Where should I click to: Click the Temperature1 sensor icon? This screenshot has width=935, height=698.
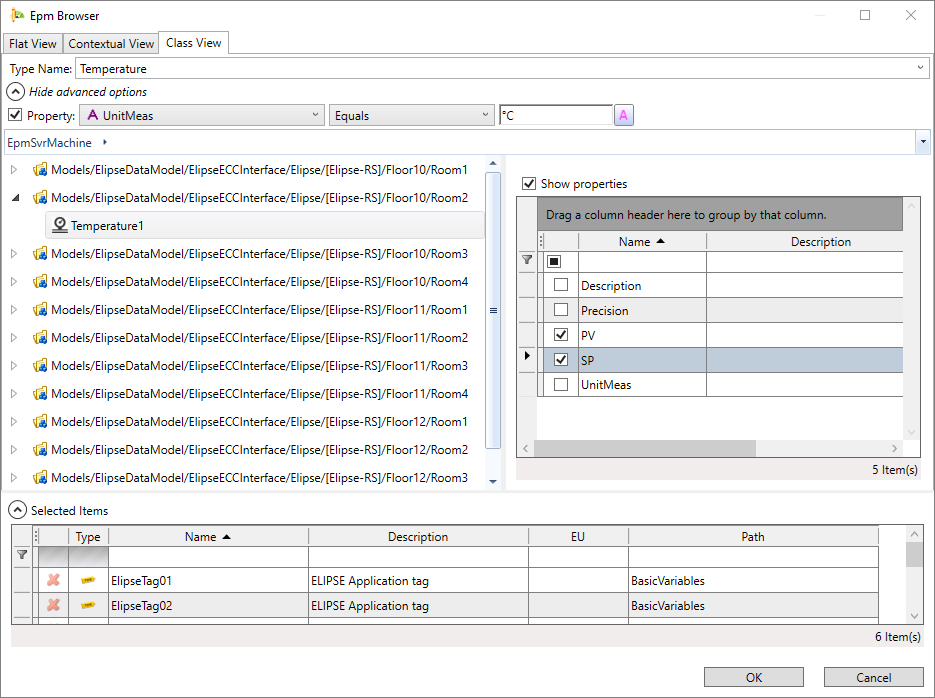coord(59,226)
